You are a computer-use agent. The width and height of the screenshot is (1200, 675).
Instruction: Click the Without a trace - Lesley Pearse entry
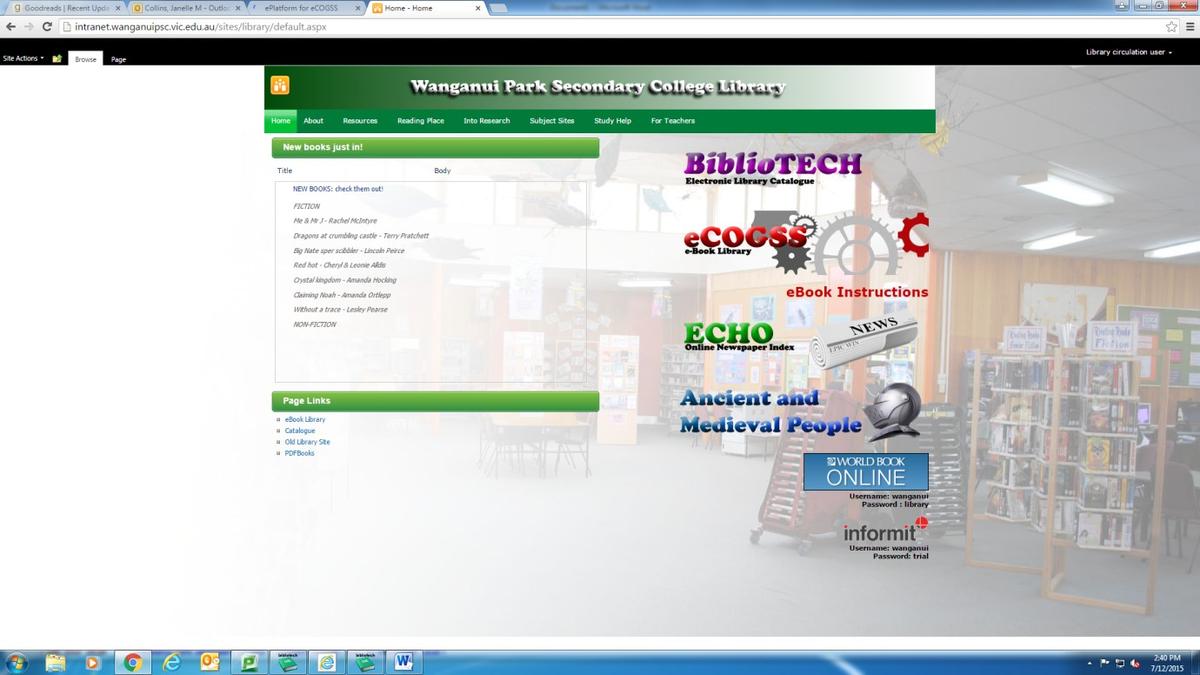340,310
